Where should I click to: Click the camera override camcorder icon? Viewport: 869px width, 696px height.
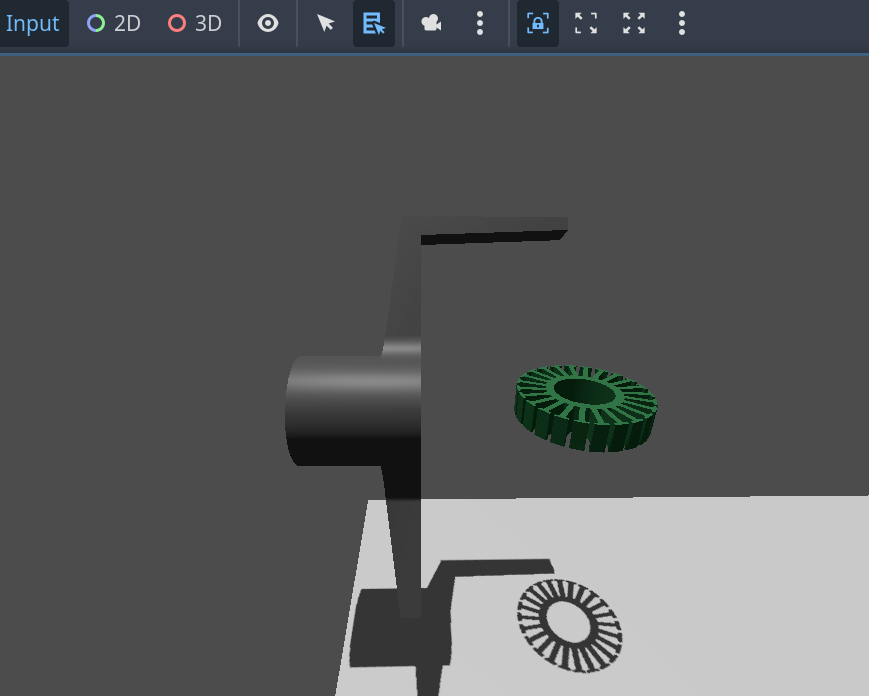coord(430,23)
